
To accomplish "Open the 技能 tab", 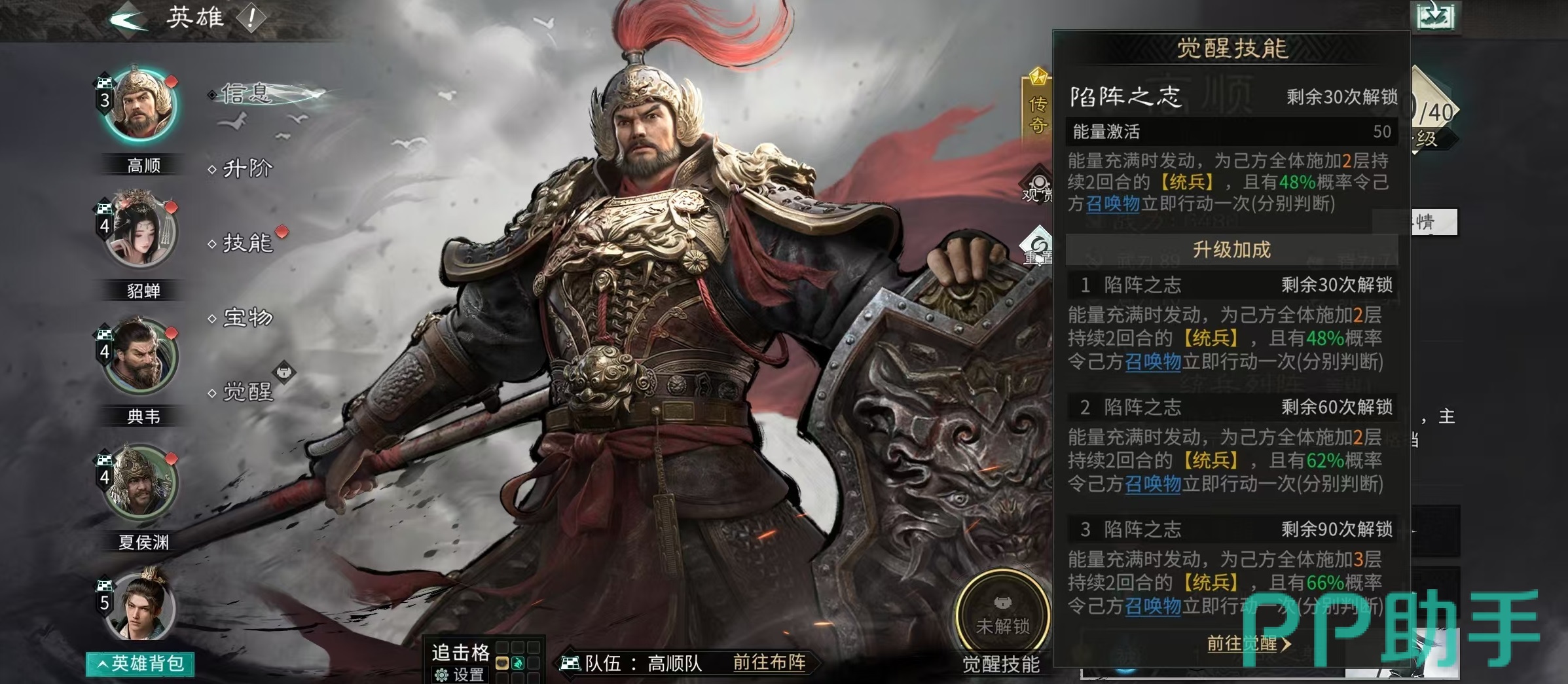I will point(246,243).
